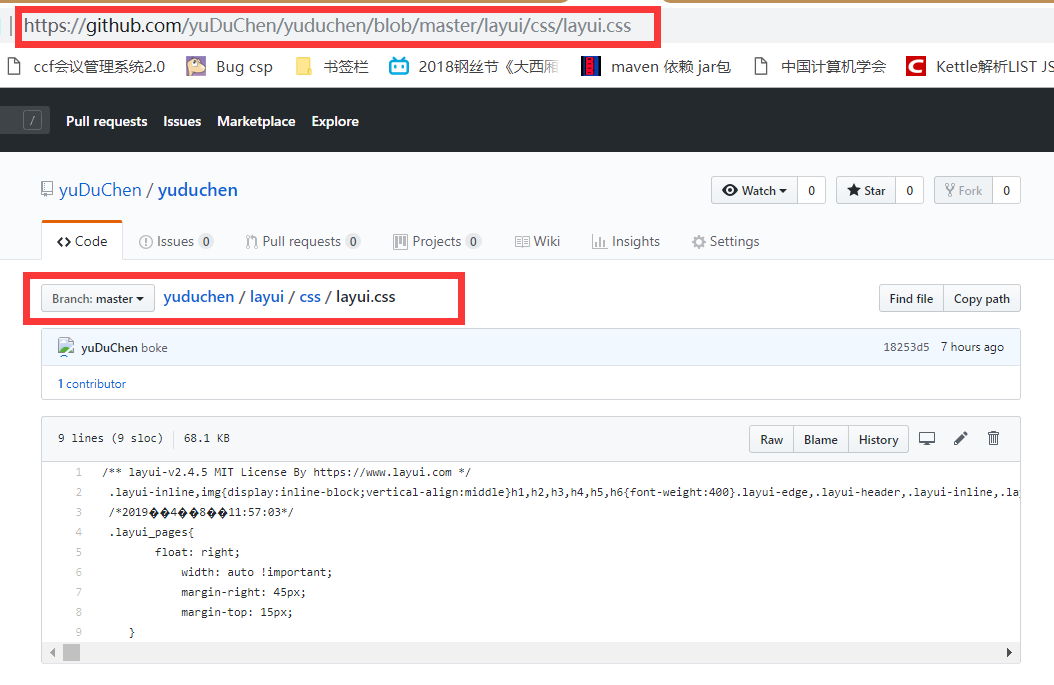This screenshot has height=685, width=1054.
Task: Click '7 hours ago' timestamp
Action: tap(972, 347)
